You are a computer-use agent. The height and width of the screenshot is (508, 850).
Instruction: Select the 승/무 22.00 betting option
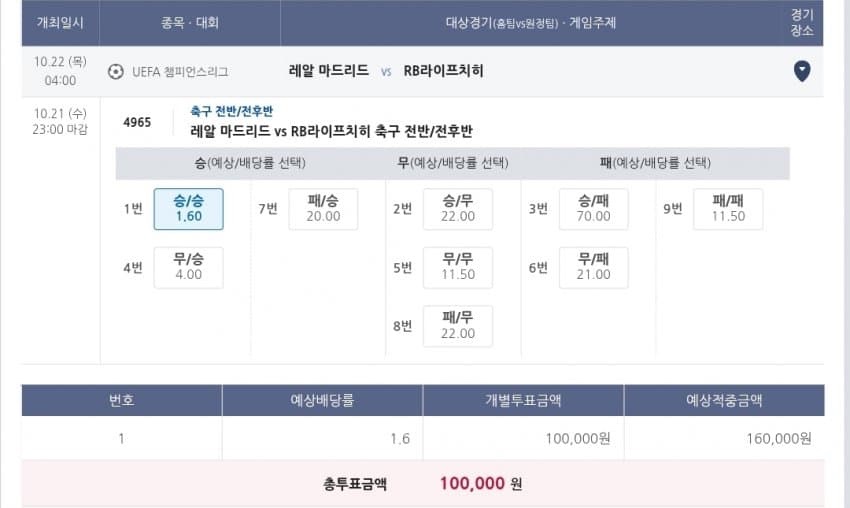pyautogui.click(x=458, y=209)
